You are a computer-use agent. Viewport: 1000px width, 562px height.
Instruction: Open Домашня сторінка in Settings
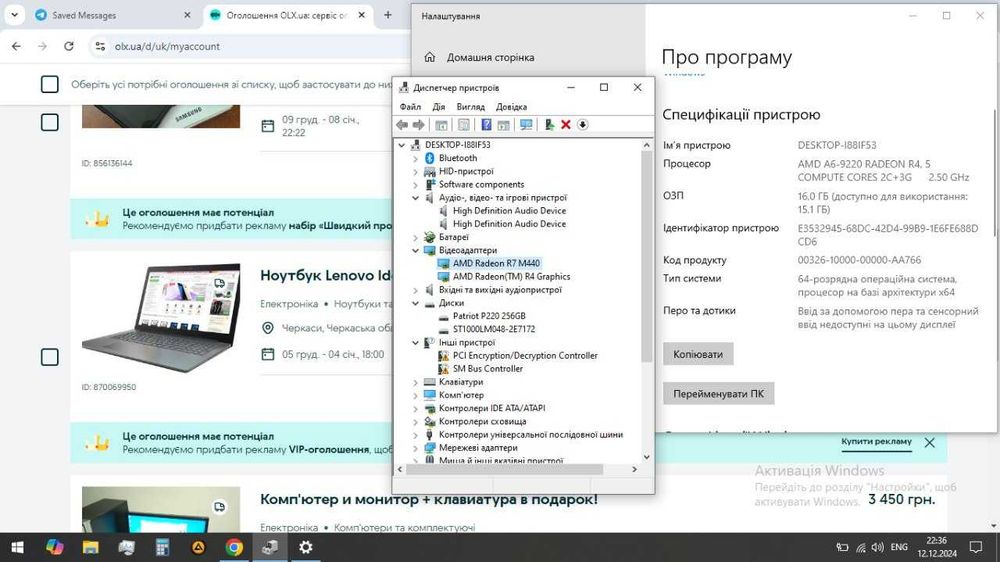coord(490,57)
